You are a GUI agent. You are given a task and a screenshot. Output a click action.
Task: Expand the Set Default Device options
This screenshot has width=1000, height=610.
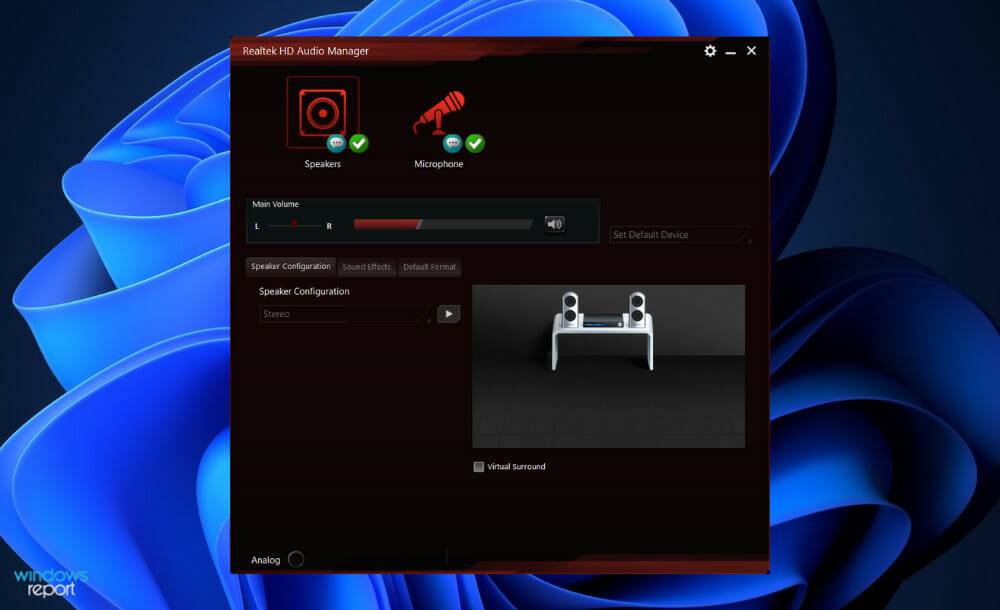coord(746,234)
